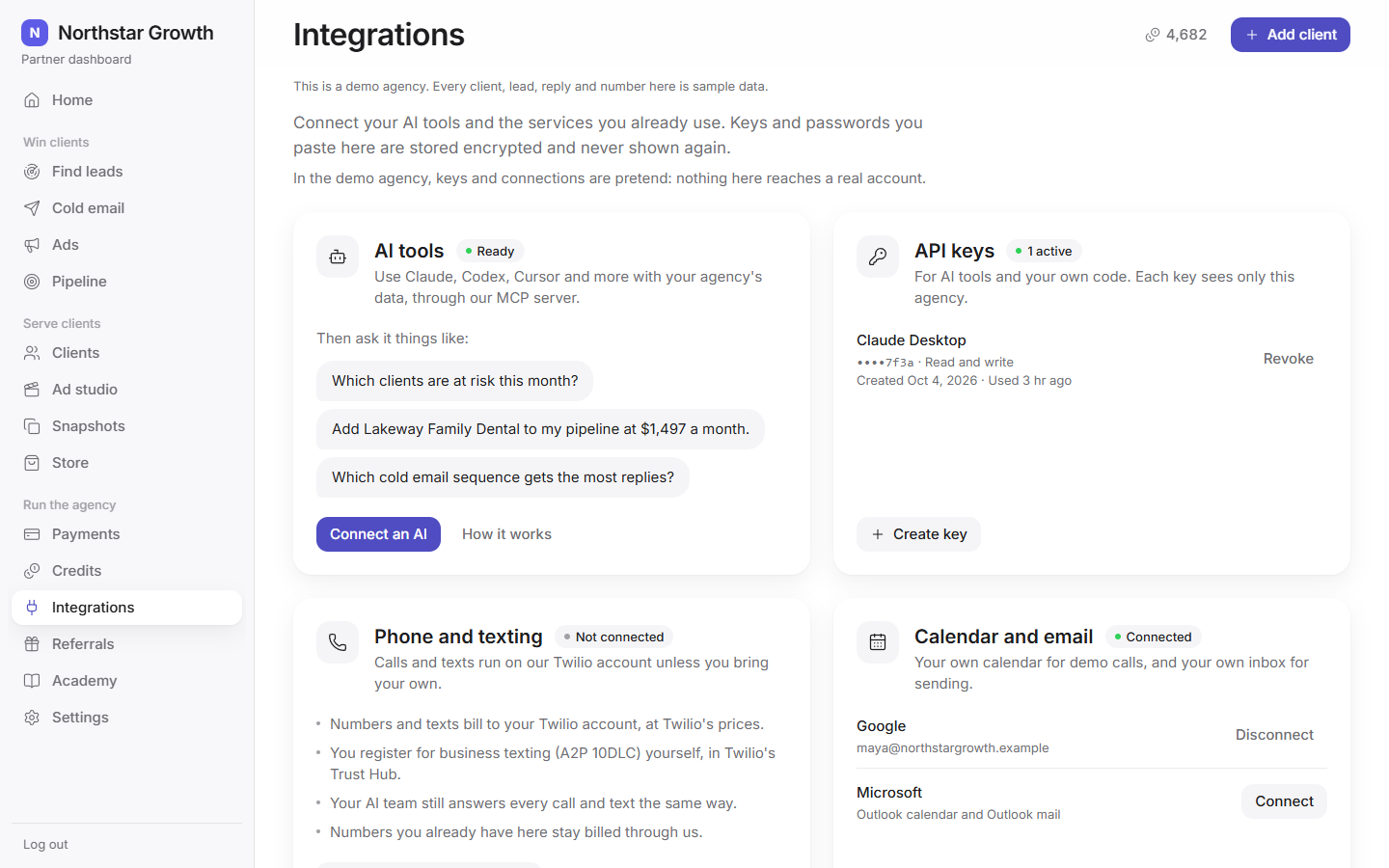Click the Ad studio clapperboard icon
Screen dimensions: 1389x868
click(x=32, y=390)
